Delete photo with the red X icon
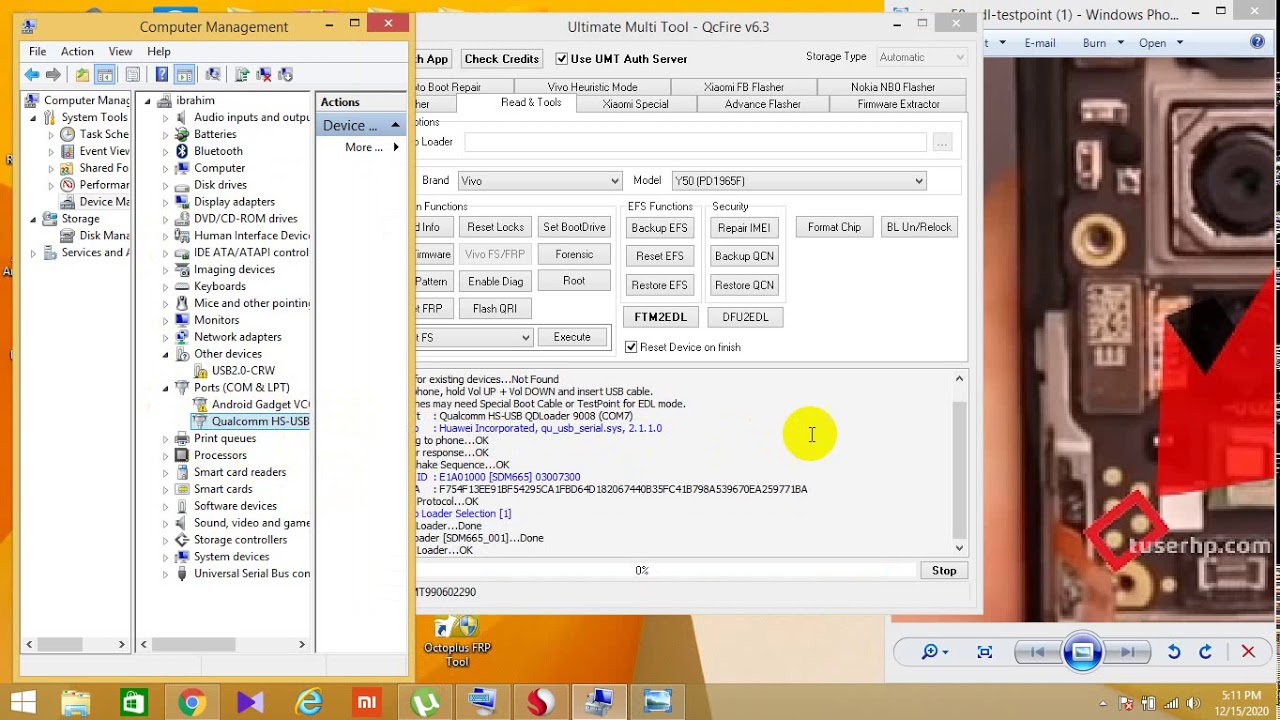 (1248, 652)
